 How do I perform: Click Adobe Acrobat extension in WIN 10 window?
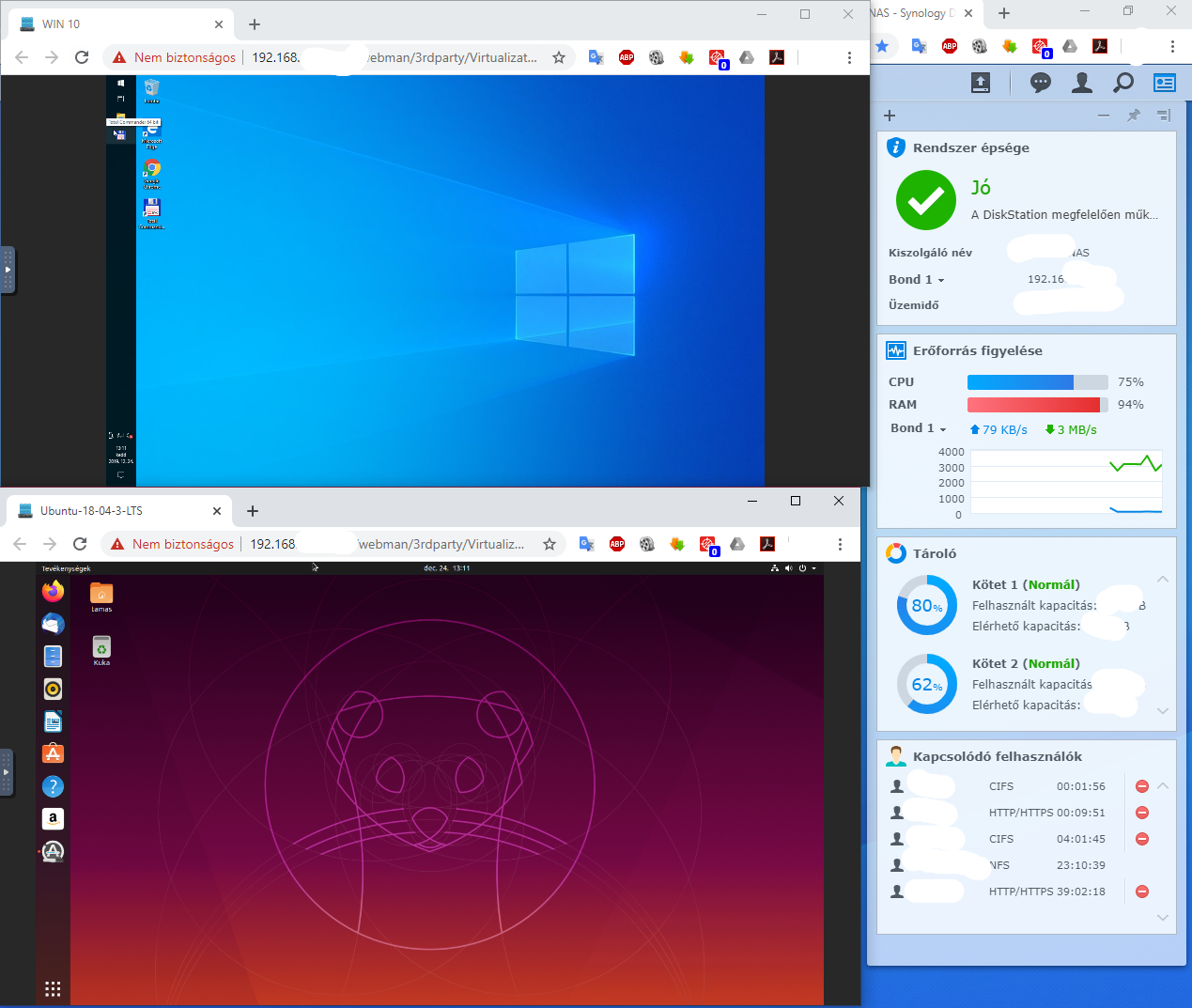click(x=777, y=57)
